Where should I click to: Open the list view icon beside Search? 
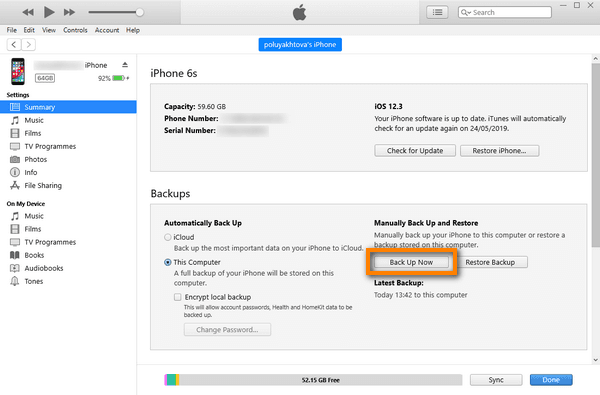coord(437,12)
